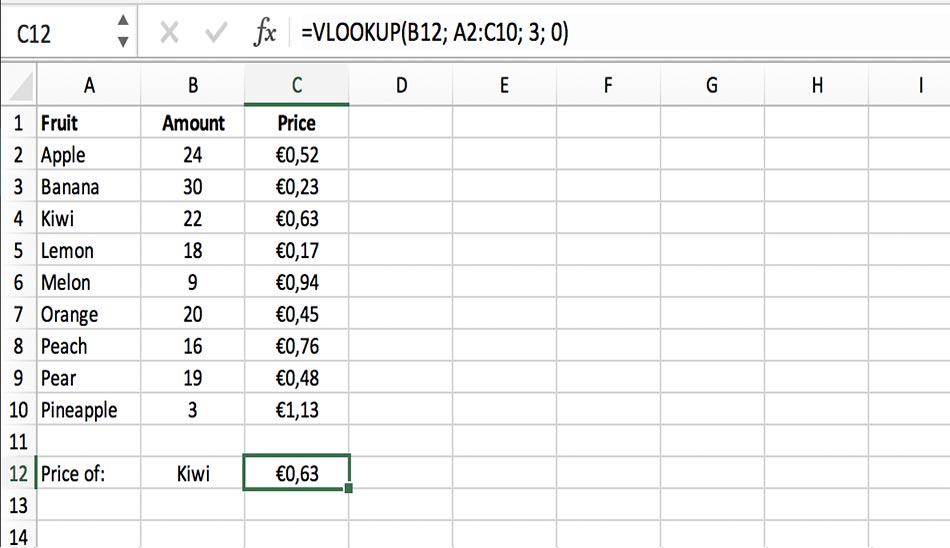Select column H header
The height and width of the screenshot is (548, 950).
tap(817, 85)
